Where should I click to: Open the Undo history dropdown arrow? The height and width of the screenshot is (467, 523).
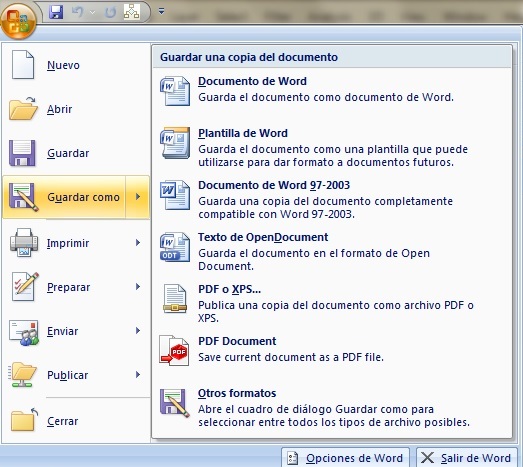[x=92, y=12]
